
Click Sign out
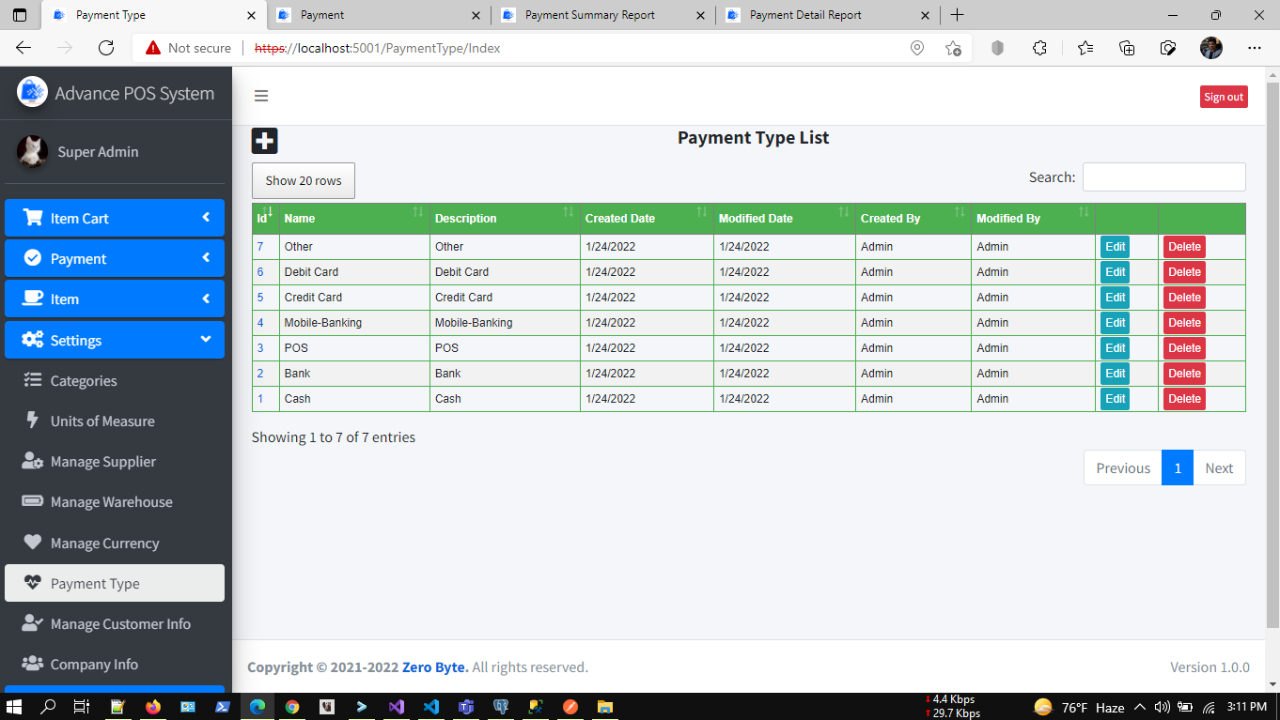click(x=1223, y=96)
